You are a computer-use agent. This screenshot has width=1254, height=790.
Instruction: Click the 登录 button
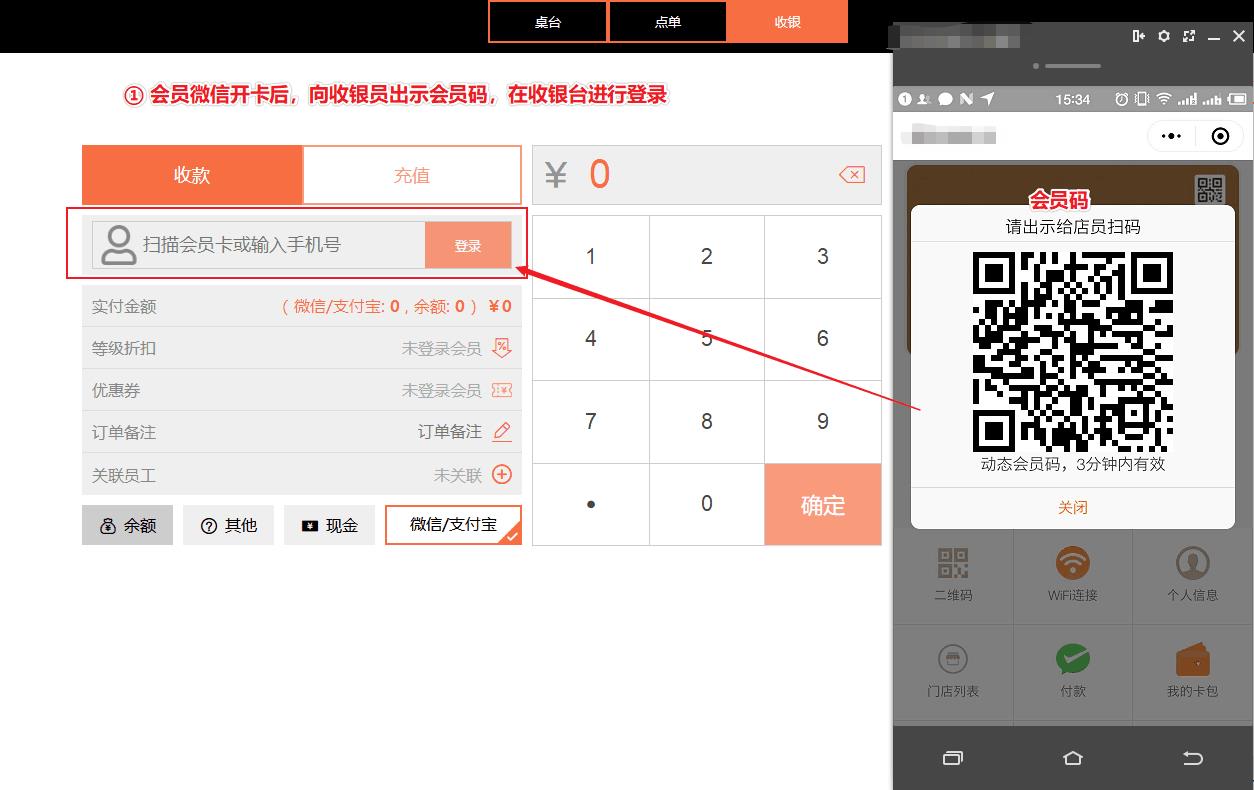tap(468, 245)
